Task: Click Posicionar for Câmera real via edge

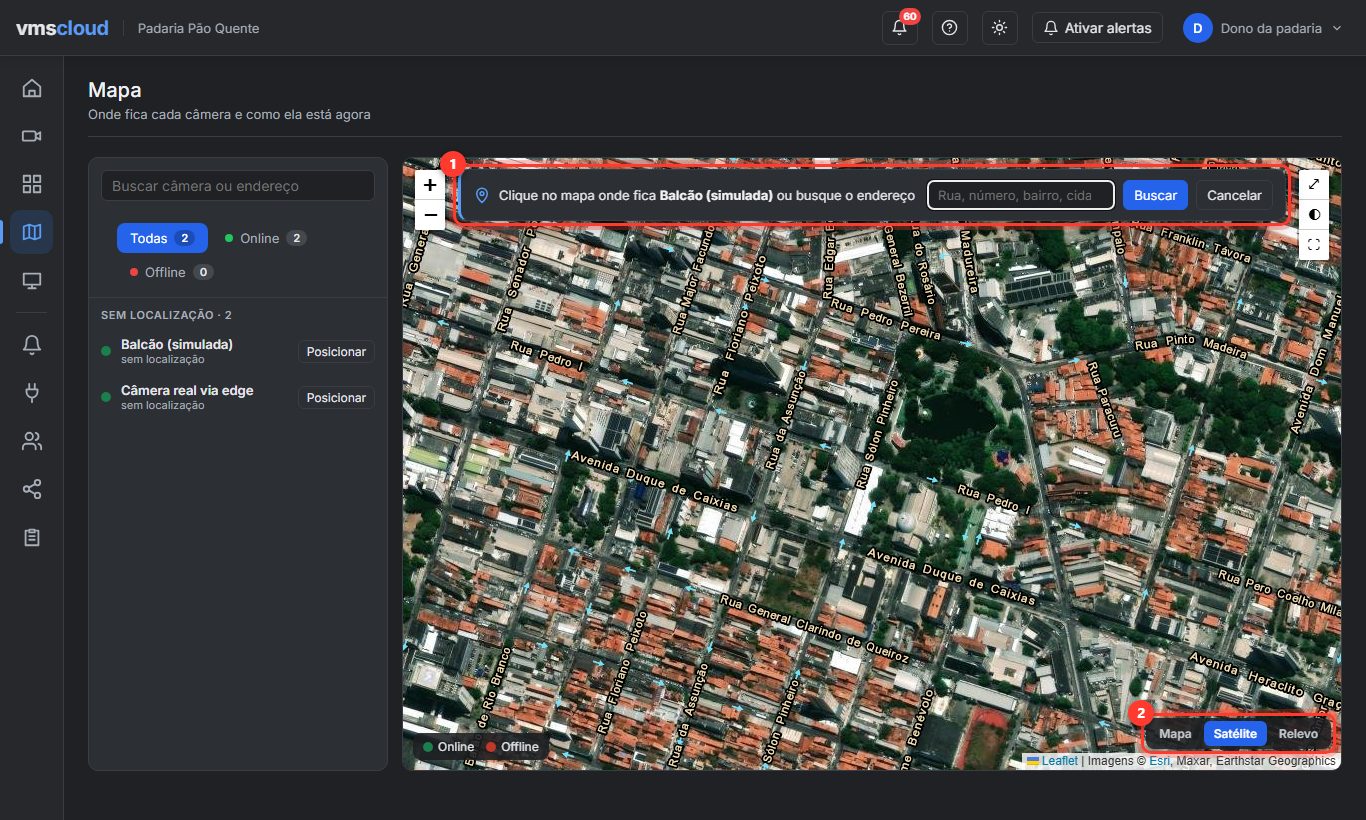Action: (x=336, y=397)
